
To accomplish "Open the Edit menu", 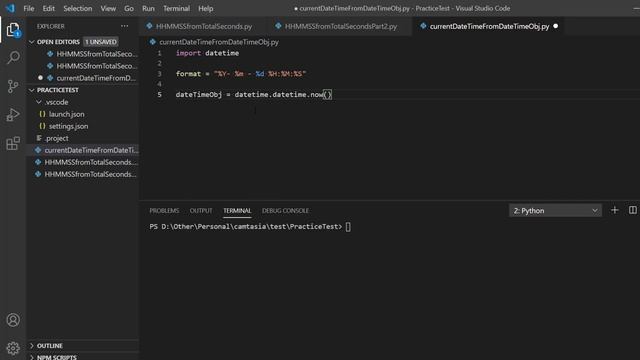I will [x=49, y=8].
